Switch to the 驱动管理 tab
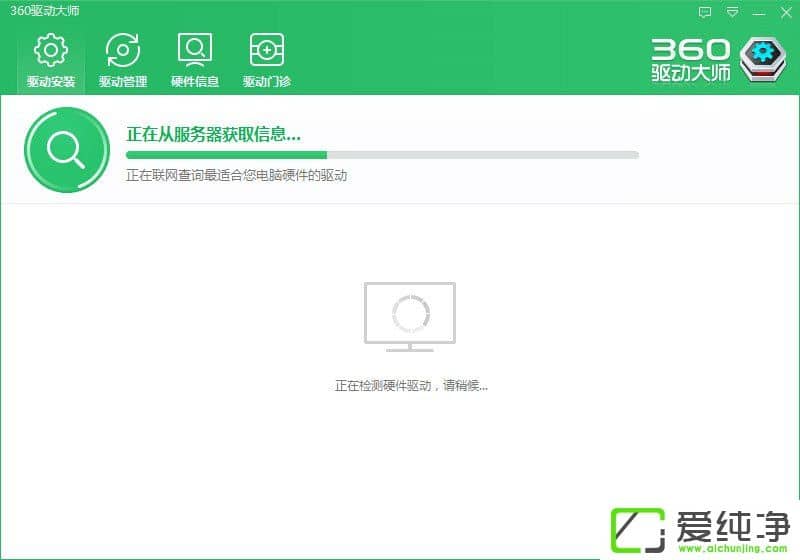Image resolution: width=800 pixels, height=560 pixels. click(123, 60)
